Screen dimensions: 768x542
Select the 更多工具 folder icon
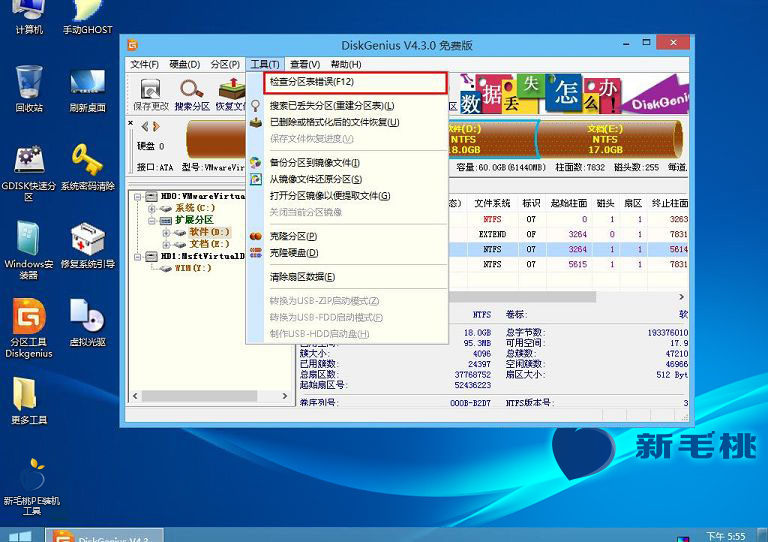point(28,401)
